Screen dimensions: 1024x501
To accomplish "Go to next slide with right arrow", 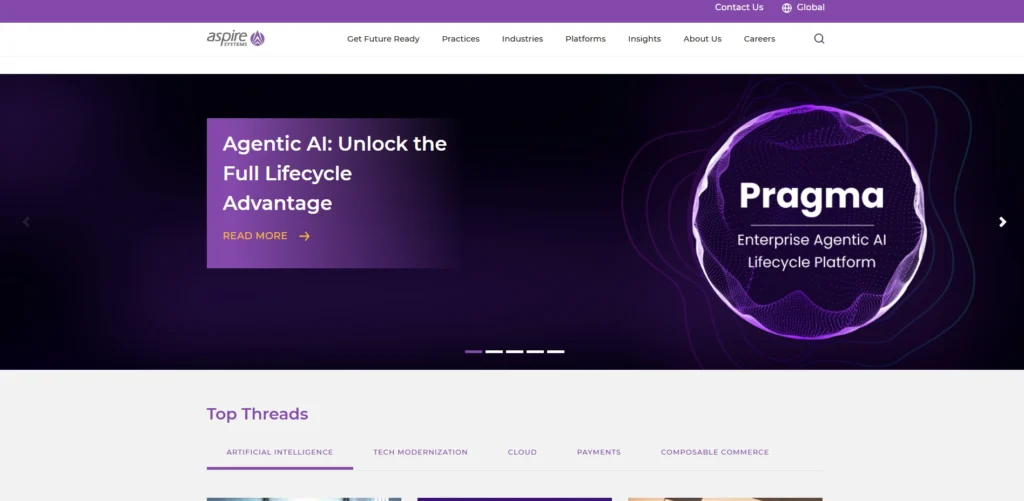I will pyautogui.click(x=1002, y=222).
